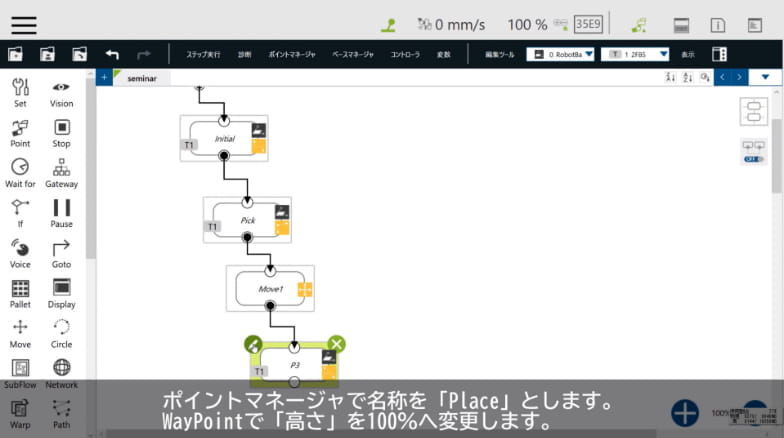784x438 pixels.
Task: Click the new project icon
Action: pos(16,54)
